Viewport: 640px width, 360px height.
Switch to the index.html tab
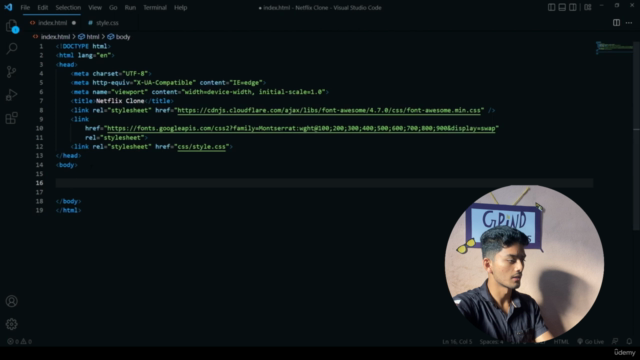tap(52, 23)
